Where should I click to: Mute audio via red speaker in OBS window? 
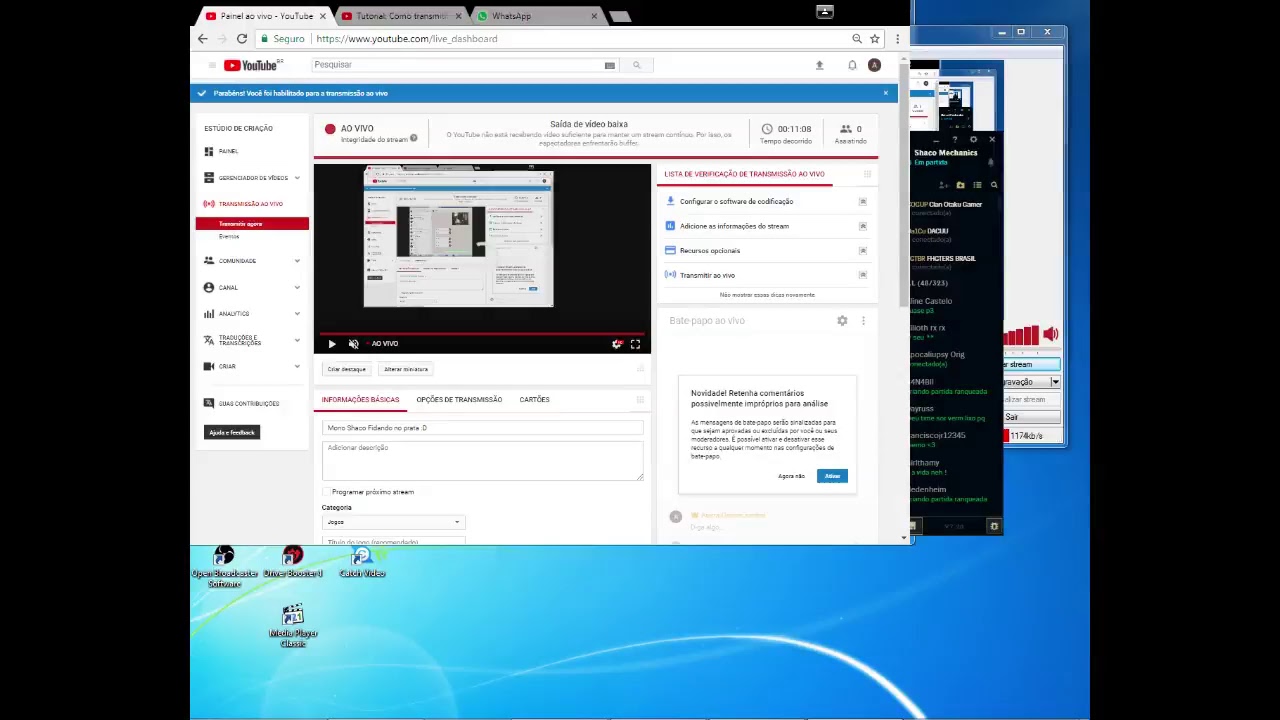point(1050,335)
